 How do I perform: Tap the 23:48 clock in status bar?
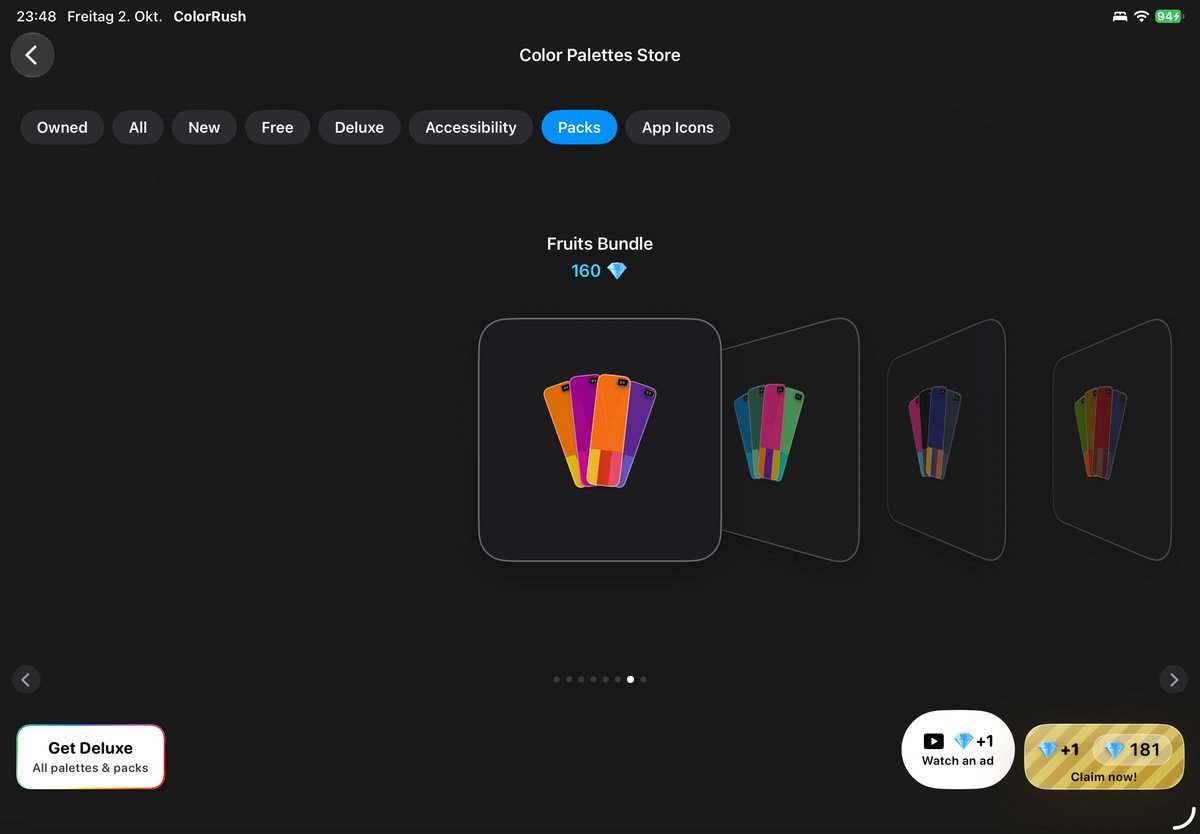pyautogui.click(x=36, y=17)
